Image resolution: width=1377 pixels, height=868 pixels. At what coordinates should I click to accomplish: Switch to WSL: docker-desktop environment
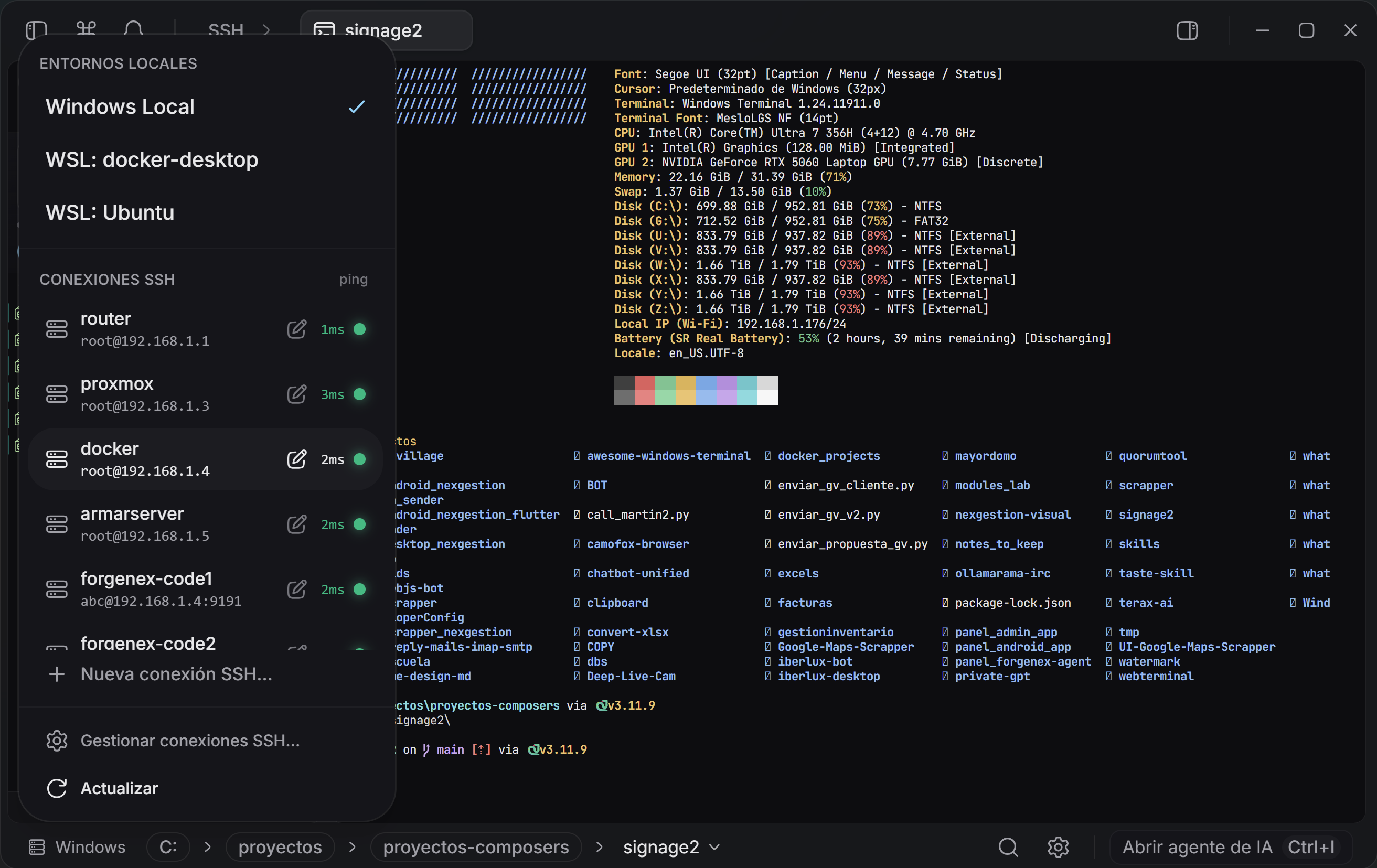[206, 159]
